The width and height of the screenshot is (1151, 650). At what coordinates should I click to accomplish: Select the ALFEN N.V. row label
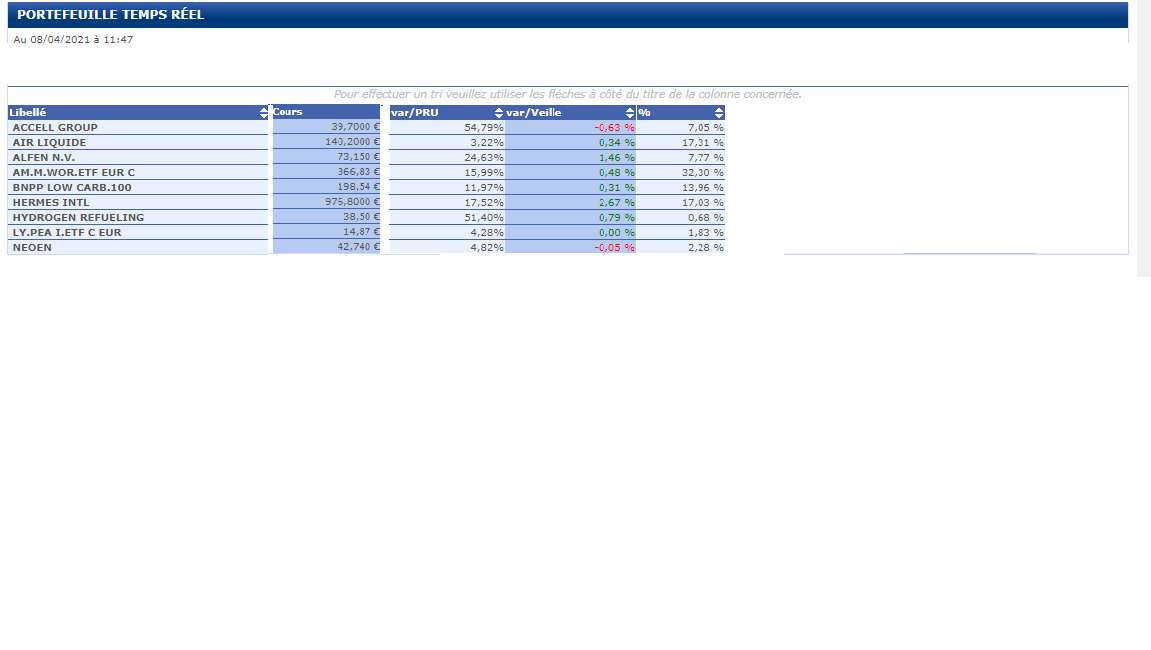tap(44, 157)
